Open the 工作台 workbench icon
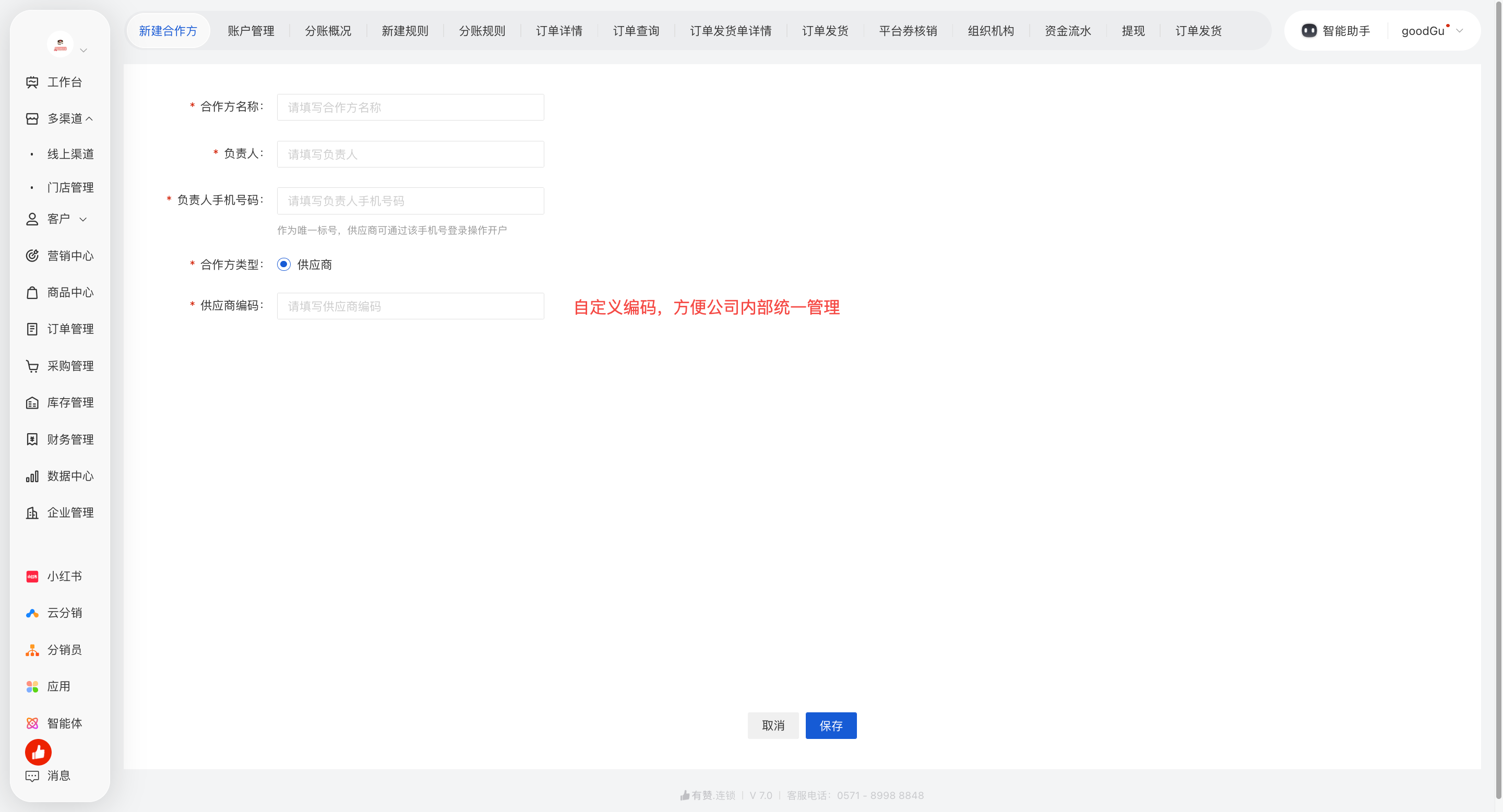Screen dimensions: 1503x812 [x=32, y=82]
